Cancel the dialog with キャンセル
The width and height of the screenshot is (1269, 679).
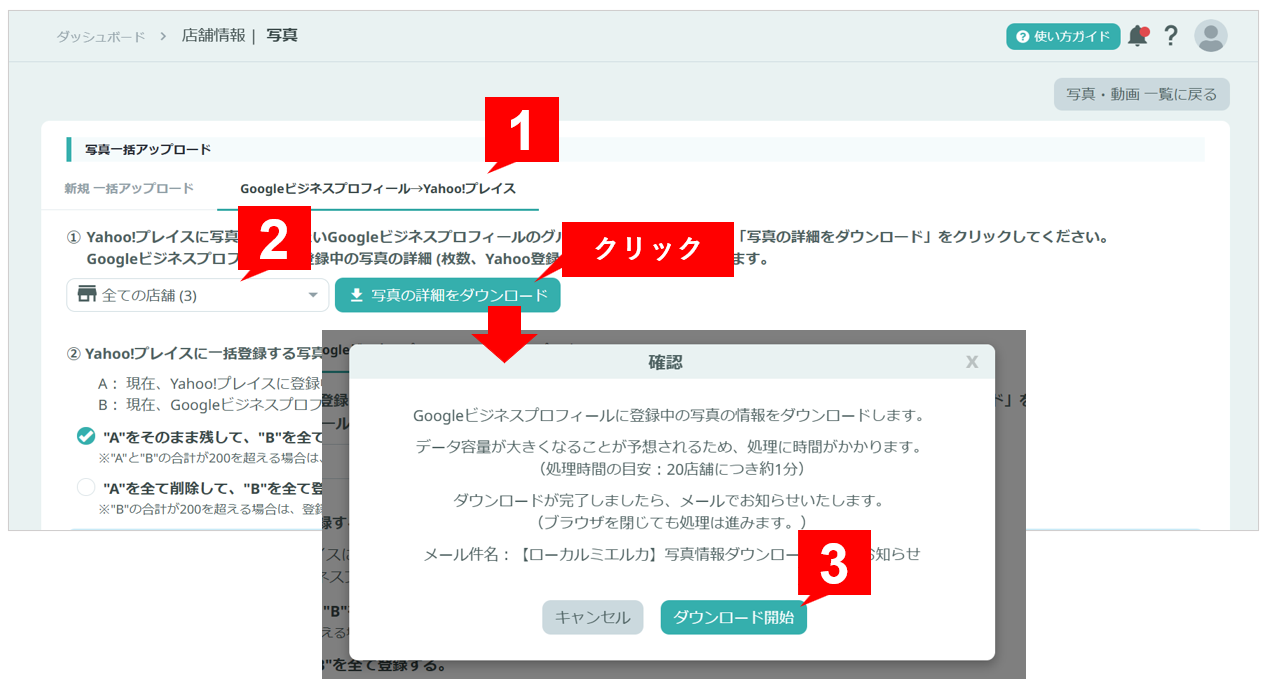[x=593, y=617]
